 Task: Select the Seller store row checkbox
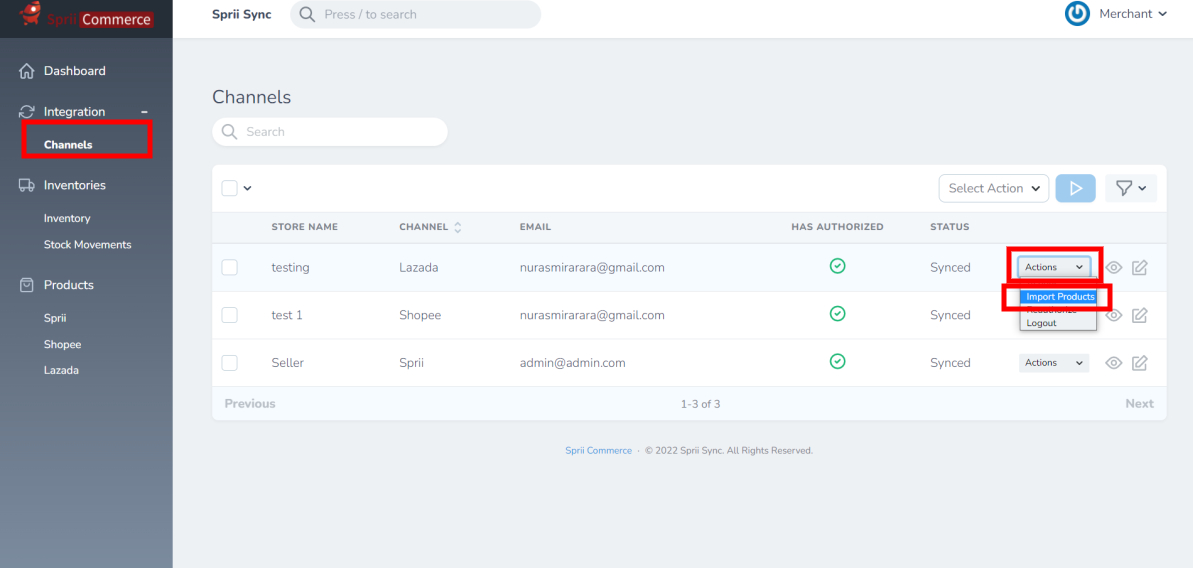(x=229, y=363)
